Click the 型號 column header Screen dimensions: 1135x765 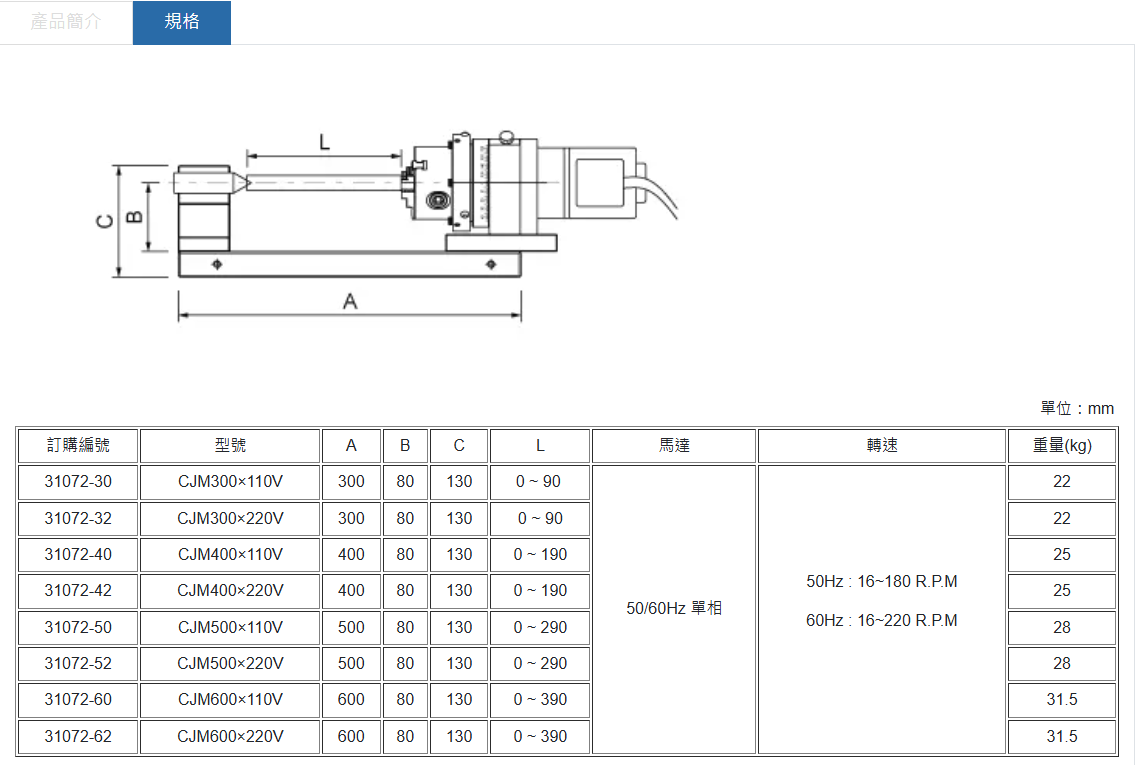230,446
